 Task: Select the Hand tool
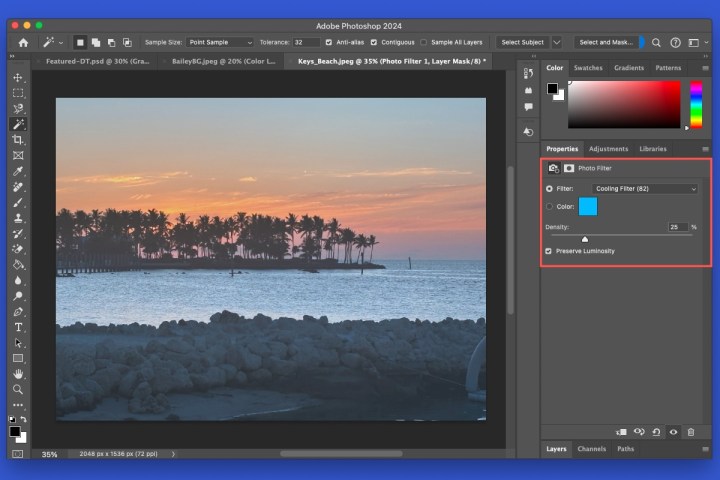[x=18, y=374]
